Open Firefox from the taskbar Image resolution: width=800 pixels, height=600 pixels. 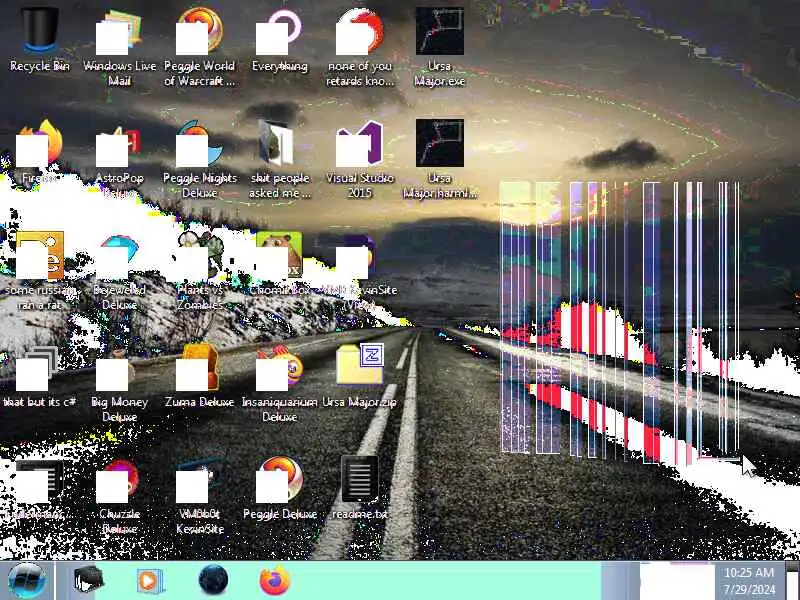click(x=274, y=580)
